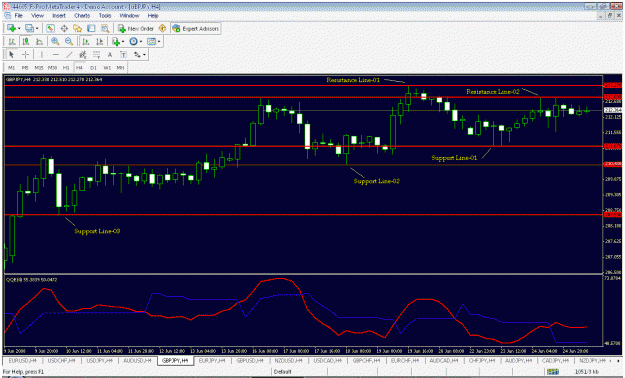Launch MetaEditor via yellow diamond icon
Image resolution: width=625 pixels, height=378 pixels.
(x=162, y=28)
